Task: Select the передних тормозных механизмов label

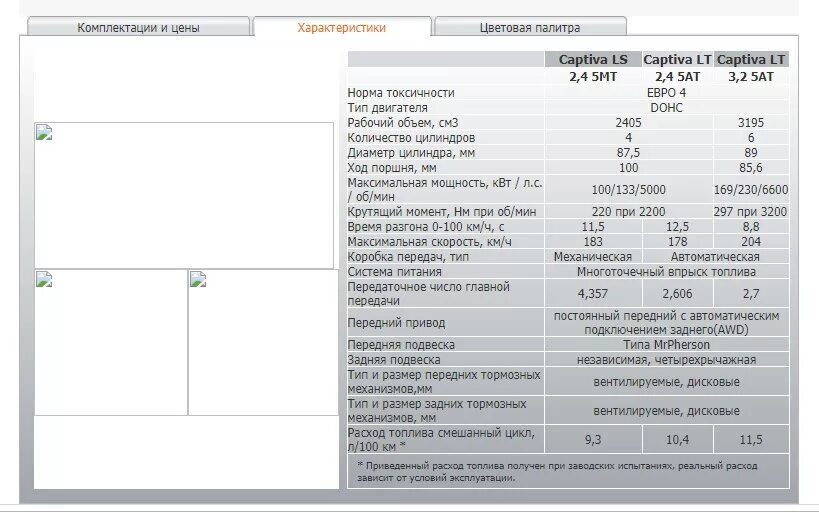Action: click(444, 382)
